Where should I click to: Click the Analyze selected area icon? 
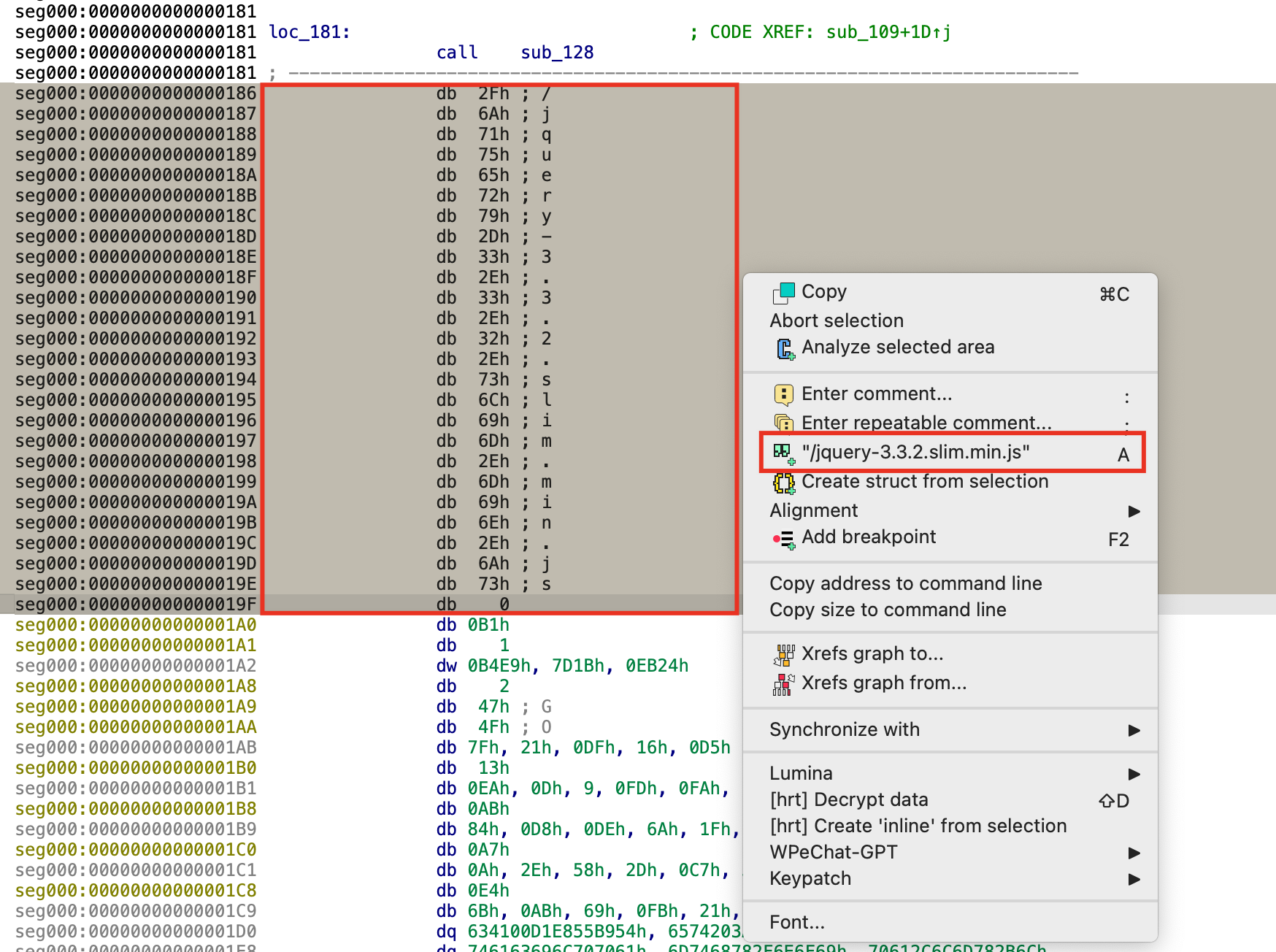(785, 349)
